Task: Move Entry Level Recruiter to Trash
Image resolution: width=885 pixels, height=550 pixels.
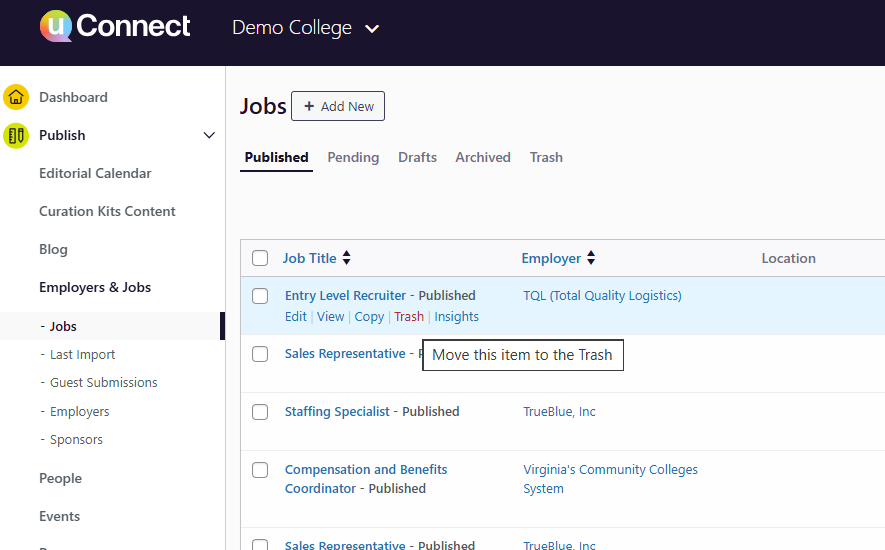Action: pos(409,317)
